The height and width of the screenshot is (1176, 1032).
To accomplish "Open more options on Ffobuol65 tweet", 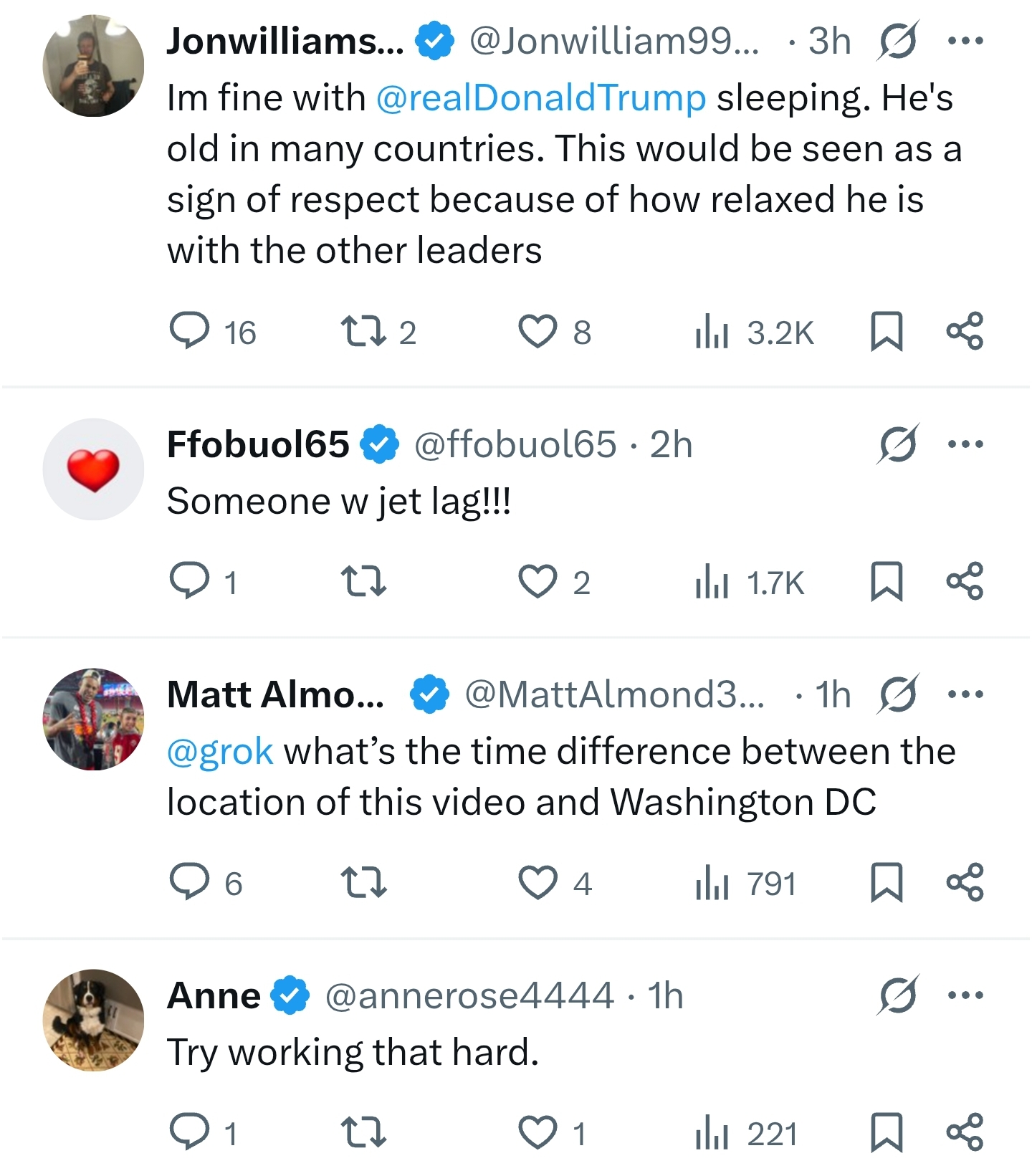I will [965, 444].
